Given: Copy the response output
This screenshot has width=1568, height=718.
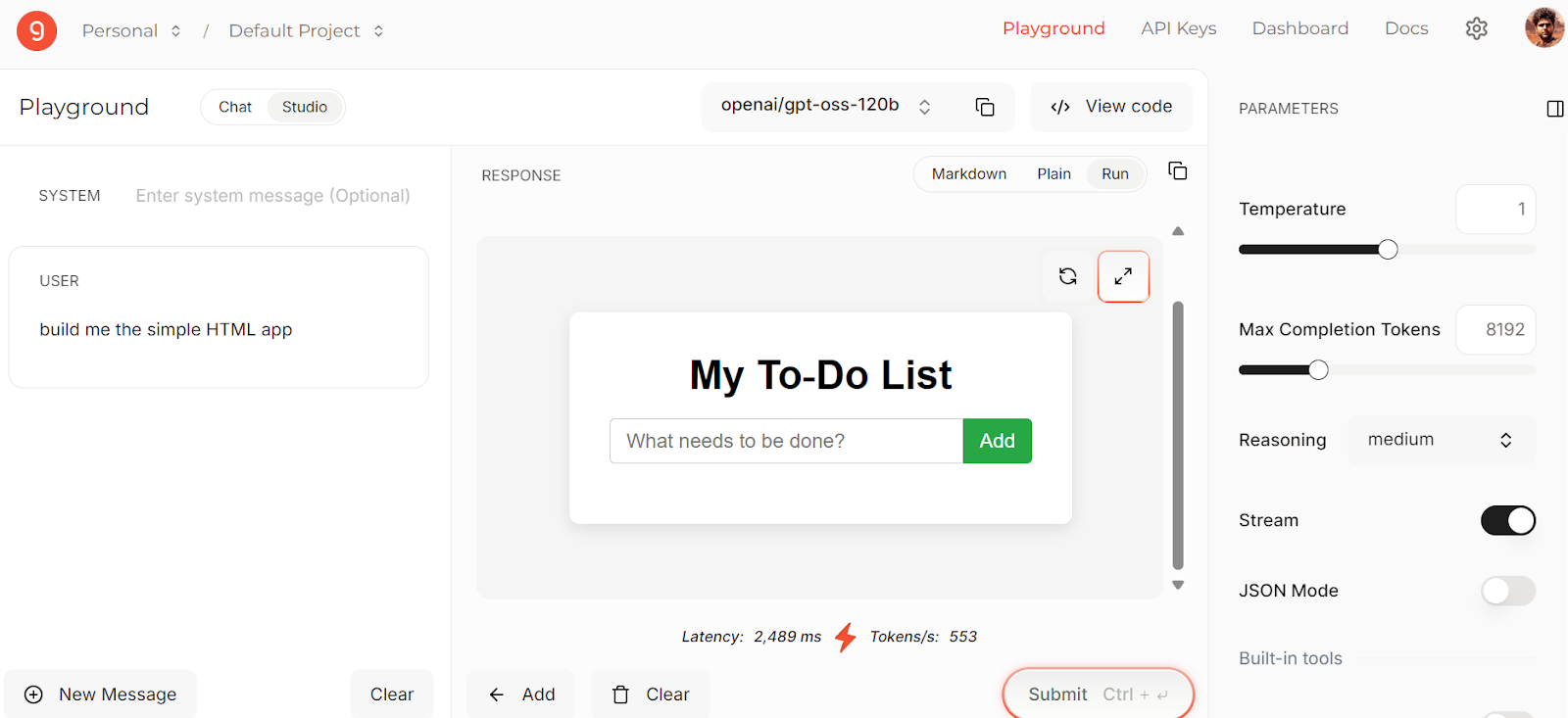Looking at the screenshot, I should [x=1177, y=171].
